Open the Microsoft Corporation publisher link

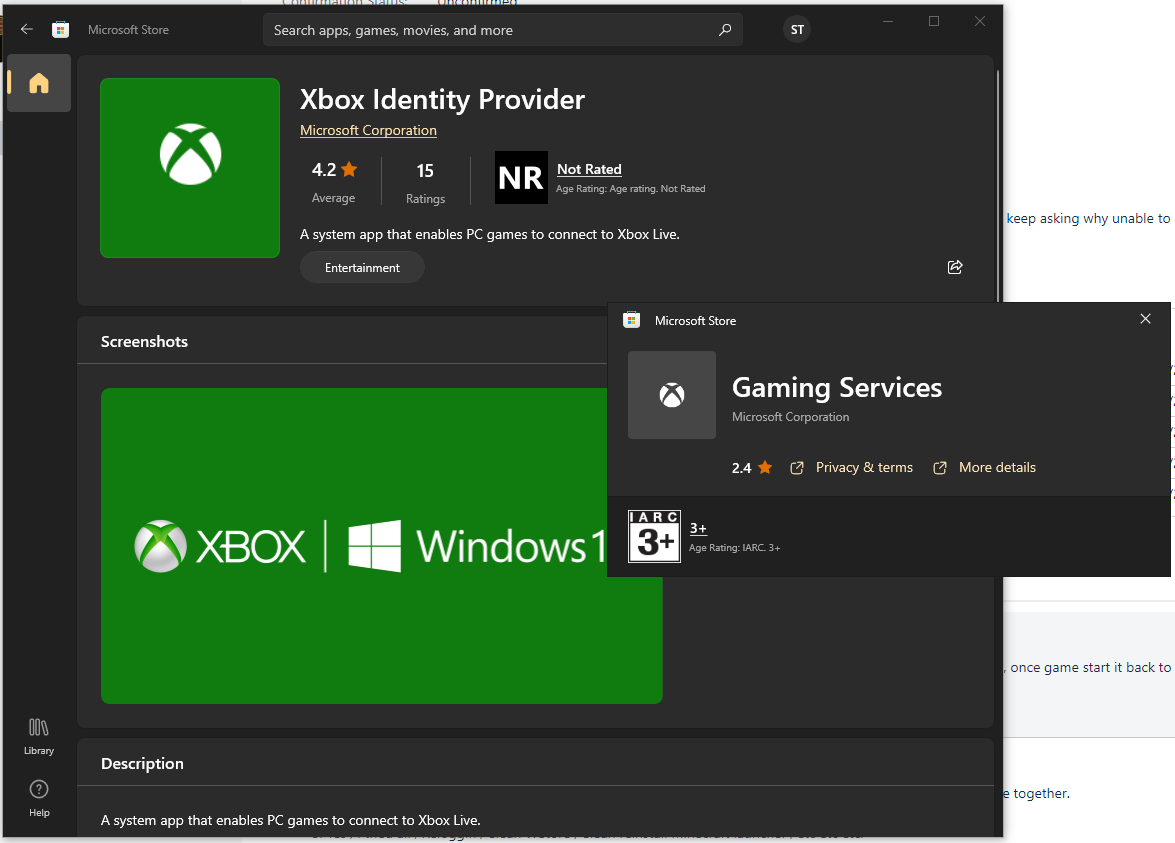tap(368, 130)
